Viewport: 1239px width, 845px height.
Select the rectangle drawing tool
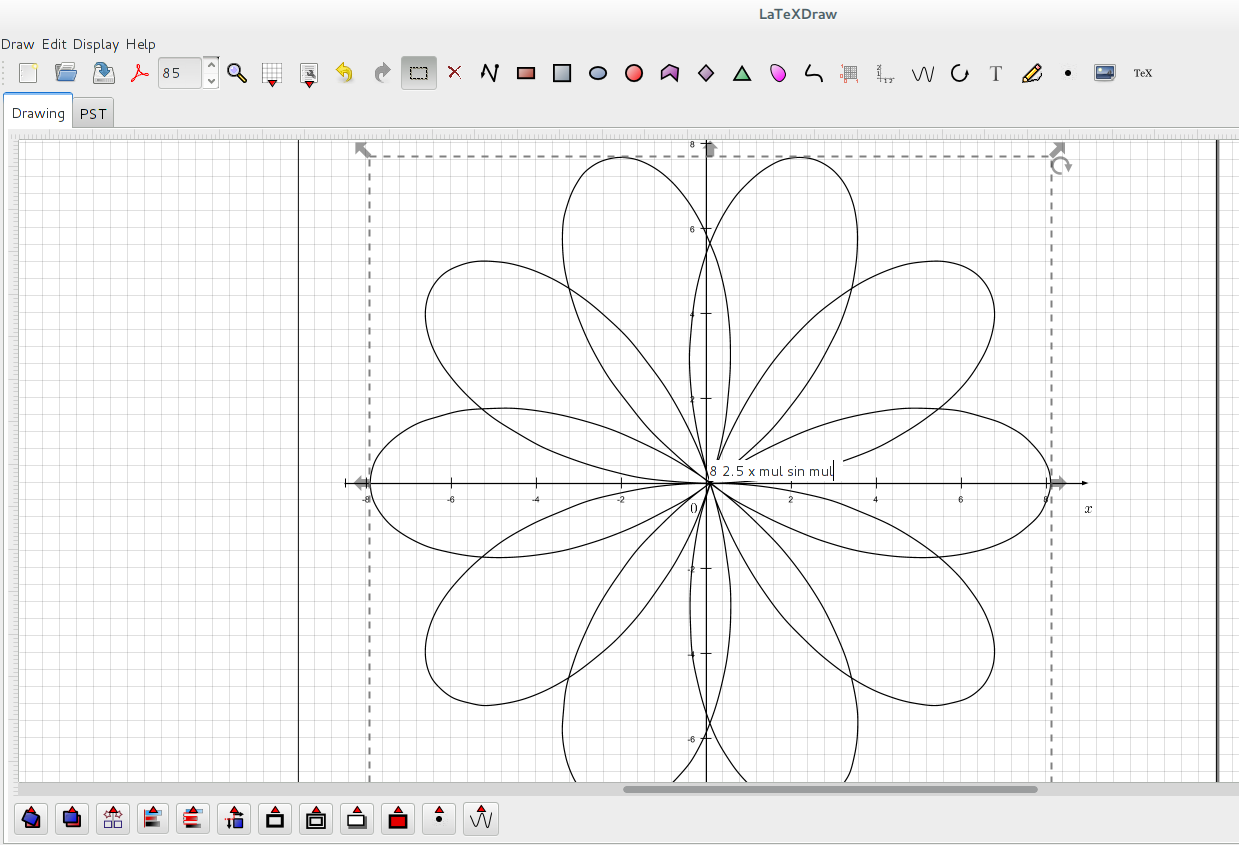[x=527, y=73]
